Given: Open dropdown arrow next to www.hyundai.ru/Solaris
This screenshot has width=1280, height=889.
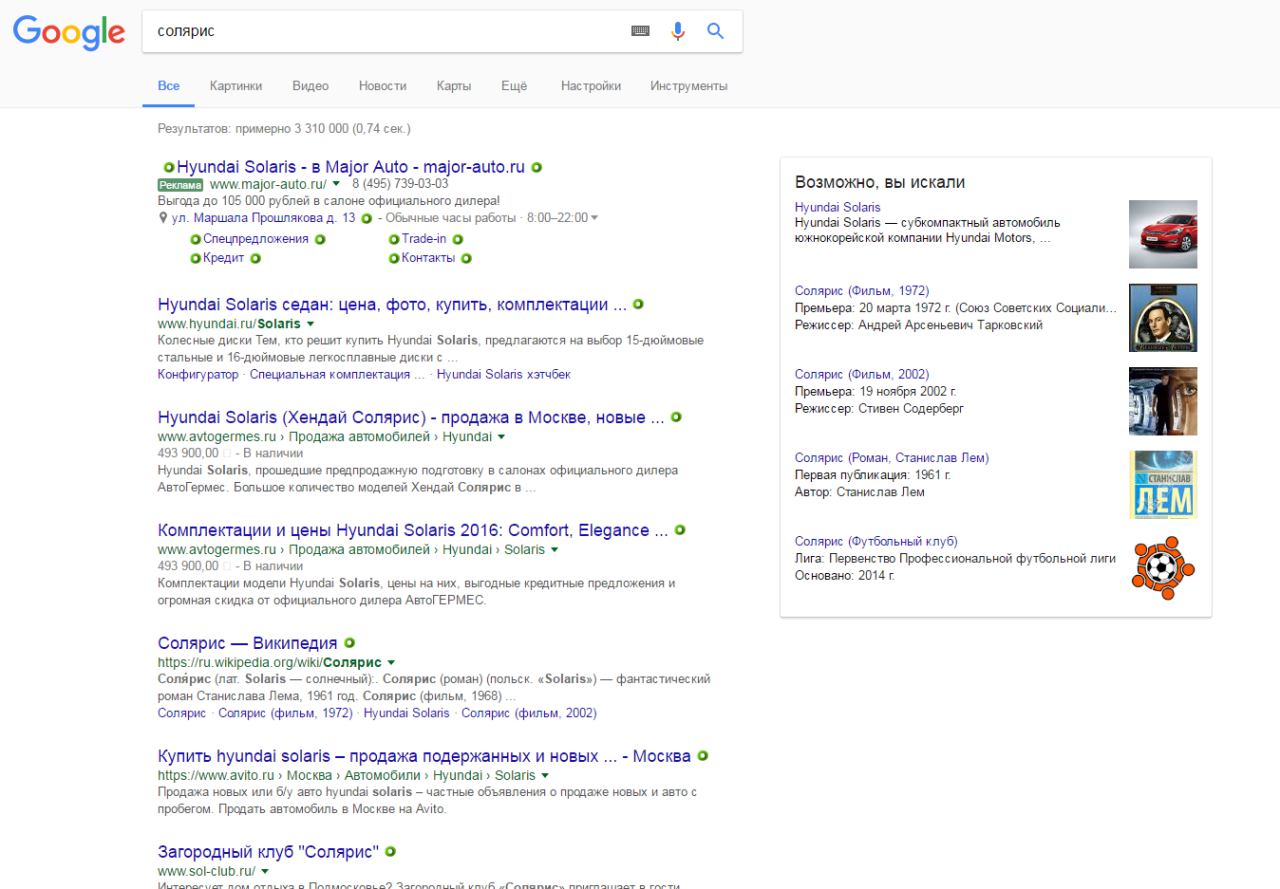Looking at the screenshot, I should (x=310, y=324).
